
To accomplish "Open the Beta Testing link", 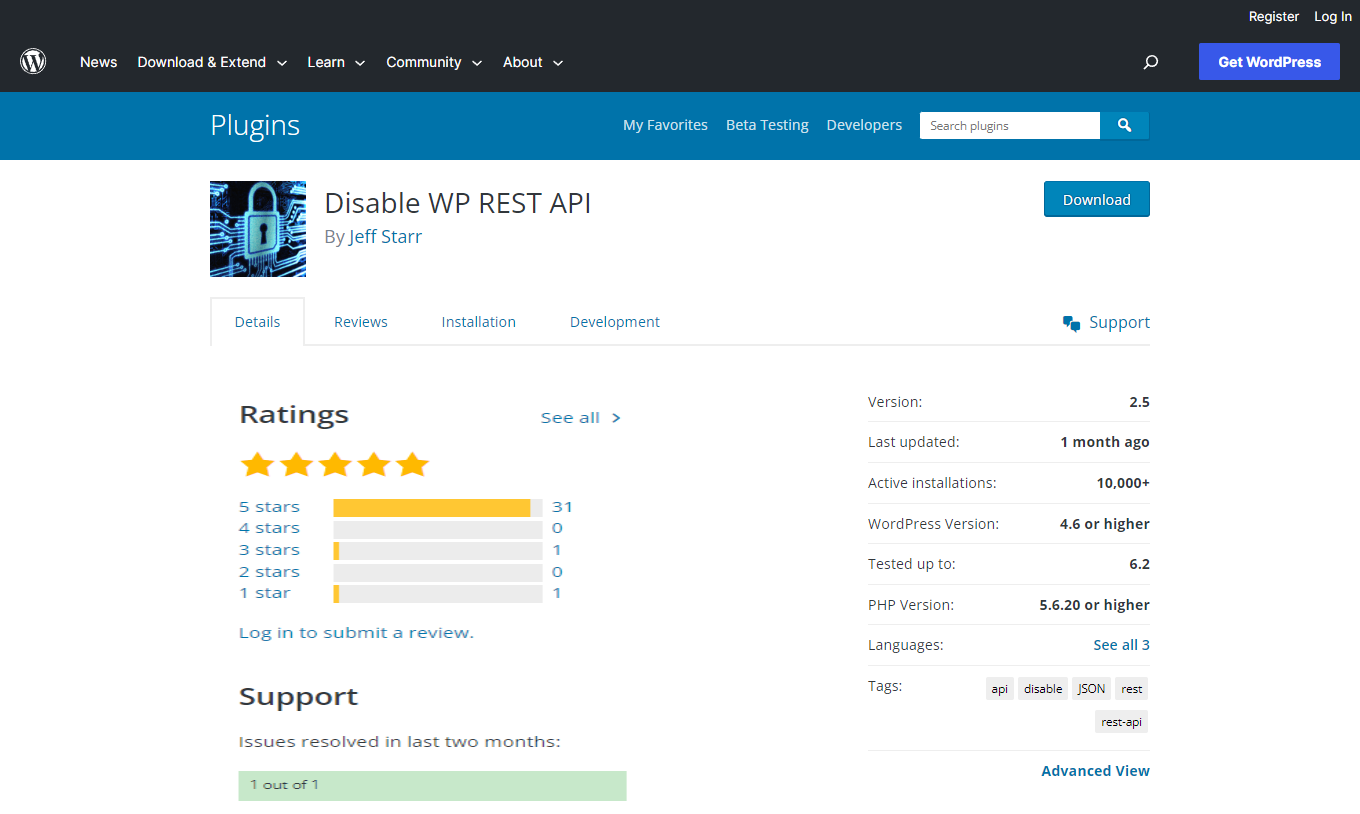I will [767, 125].
